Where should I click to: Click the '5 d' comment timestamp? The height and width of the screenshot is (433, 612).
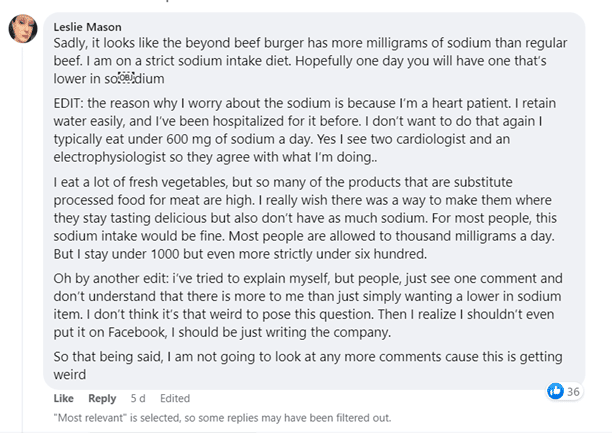(137, 399)
